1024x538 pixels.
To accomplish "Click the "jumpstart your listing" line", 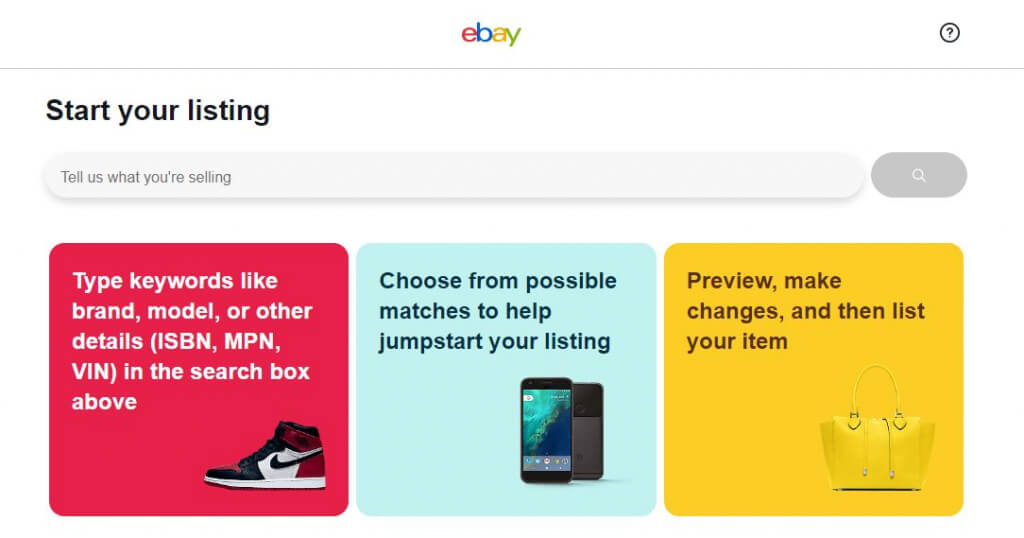I will click(494, 341).
